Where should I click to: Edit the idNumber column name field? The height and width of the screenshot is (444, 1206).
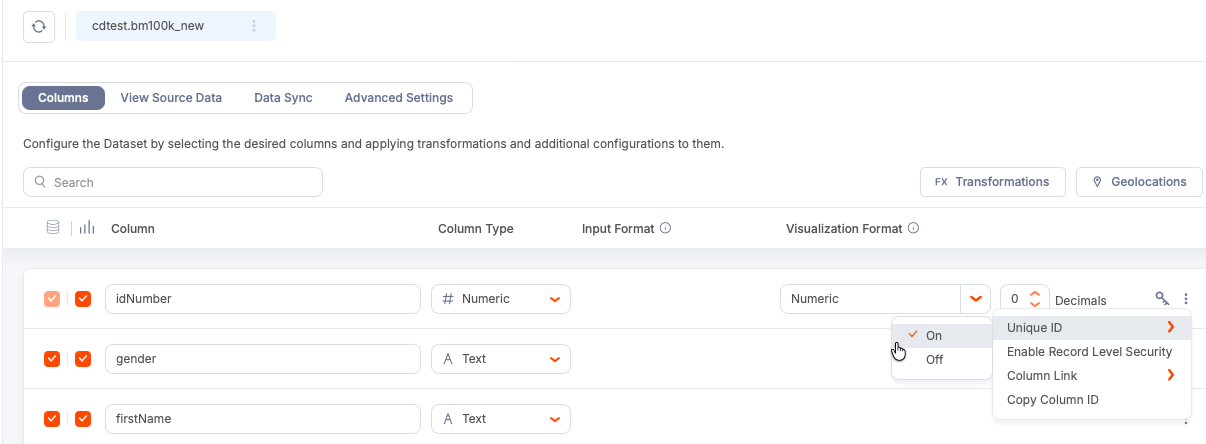click(x=262, y=299)
